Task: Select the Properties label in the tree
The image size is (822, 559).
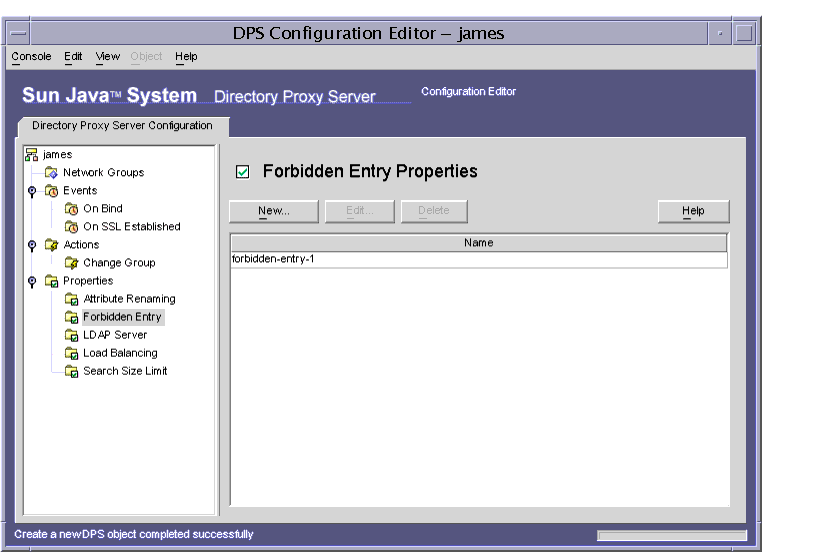Action: 88,281
